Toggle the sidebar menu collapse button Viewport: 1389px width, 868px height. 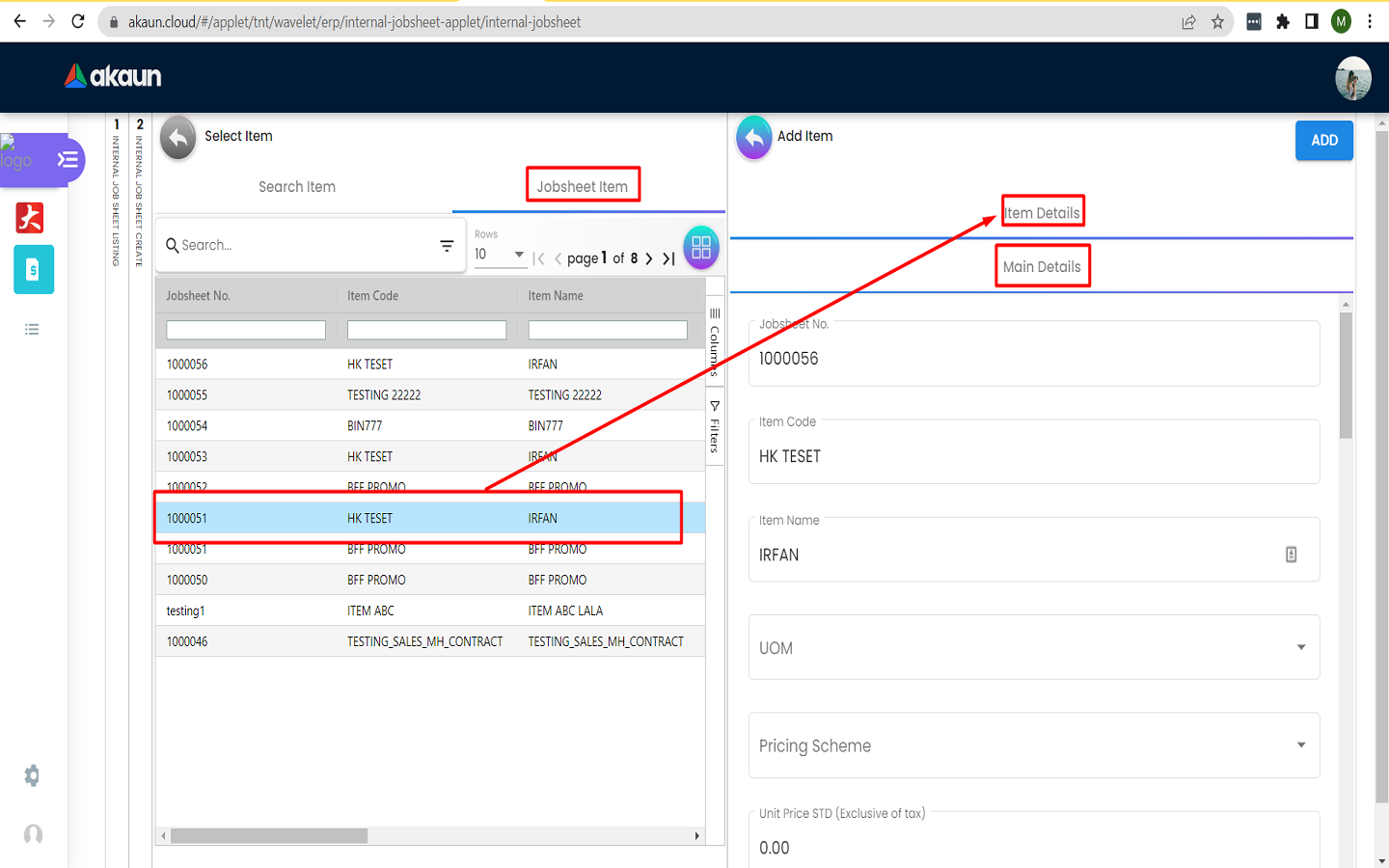(68, 160)
